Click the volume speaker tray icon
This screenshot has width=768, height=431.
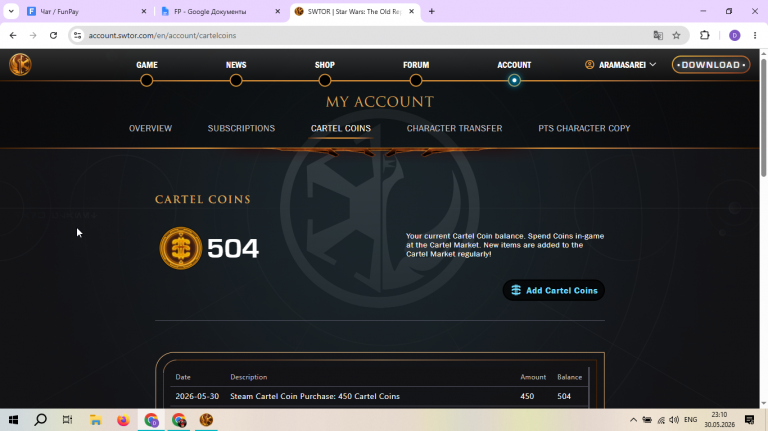tap(674, 420)
